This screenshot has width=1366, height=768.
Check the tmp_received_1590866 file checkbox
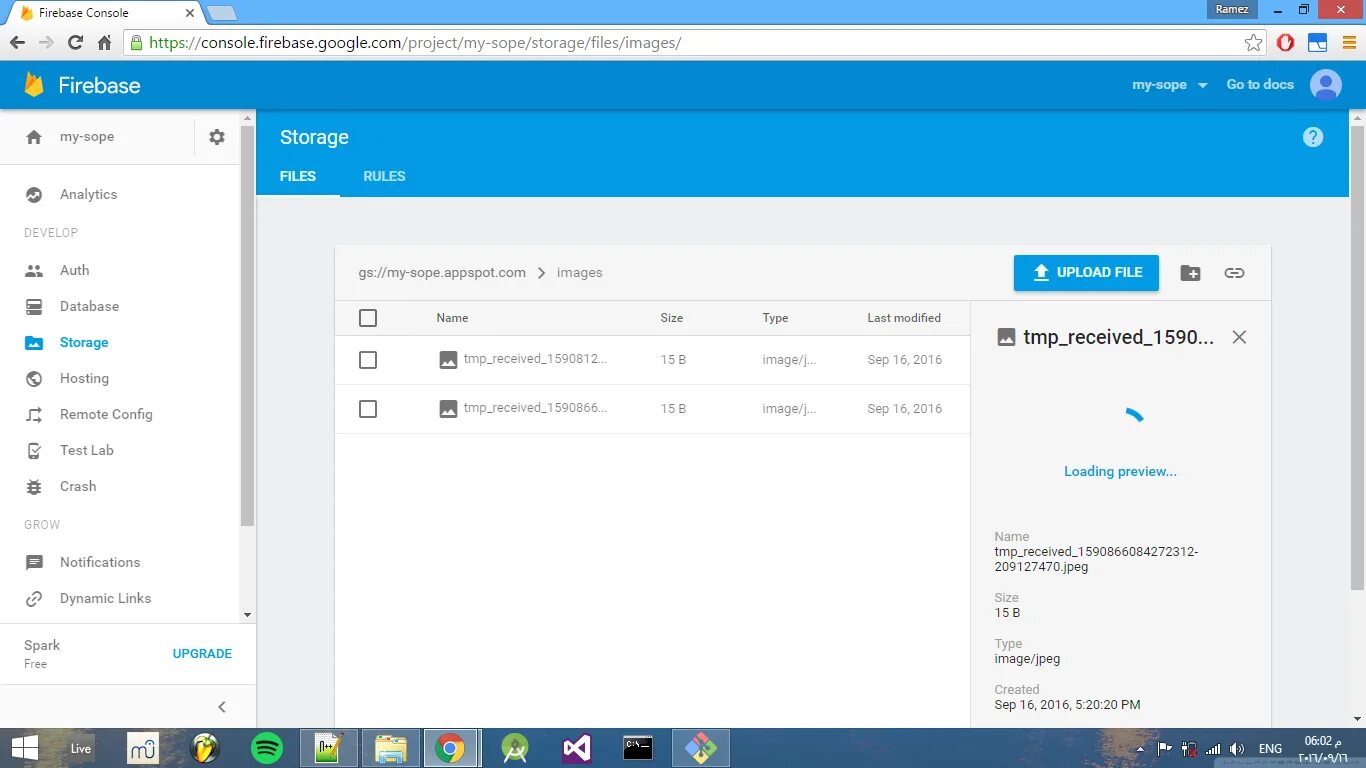pos(368,409)
